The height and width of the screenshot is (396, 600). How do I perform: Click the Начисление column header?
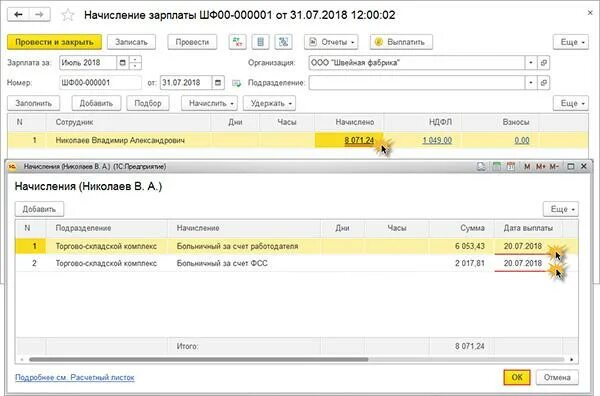click(244, 228)
